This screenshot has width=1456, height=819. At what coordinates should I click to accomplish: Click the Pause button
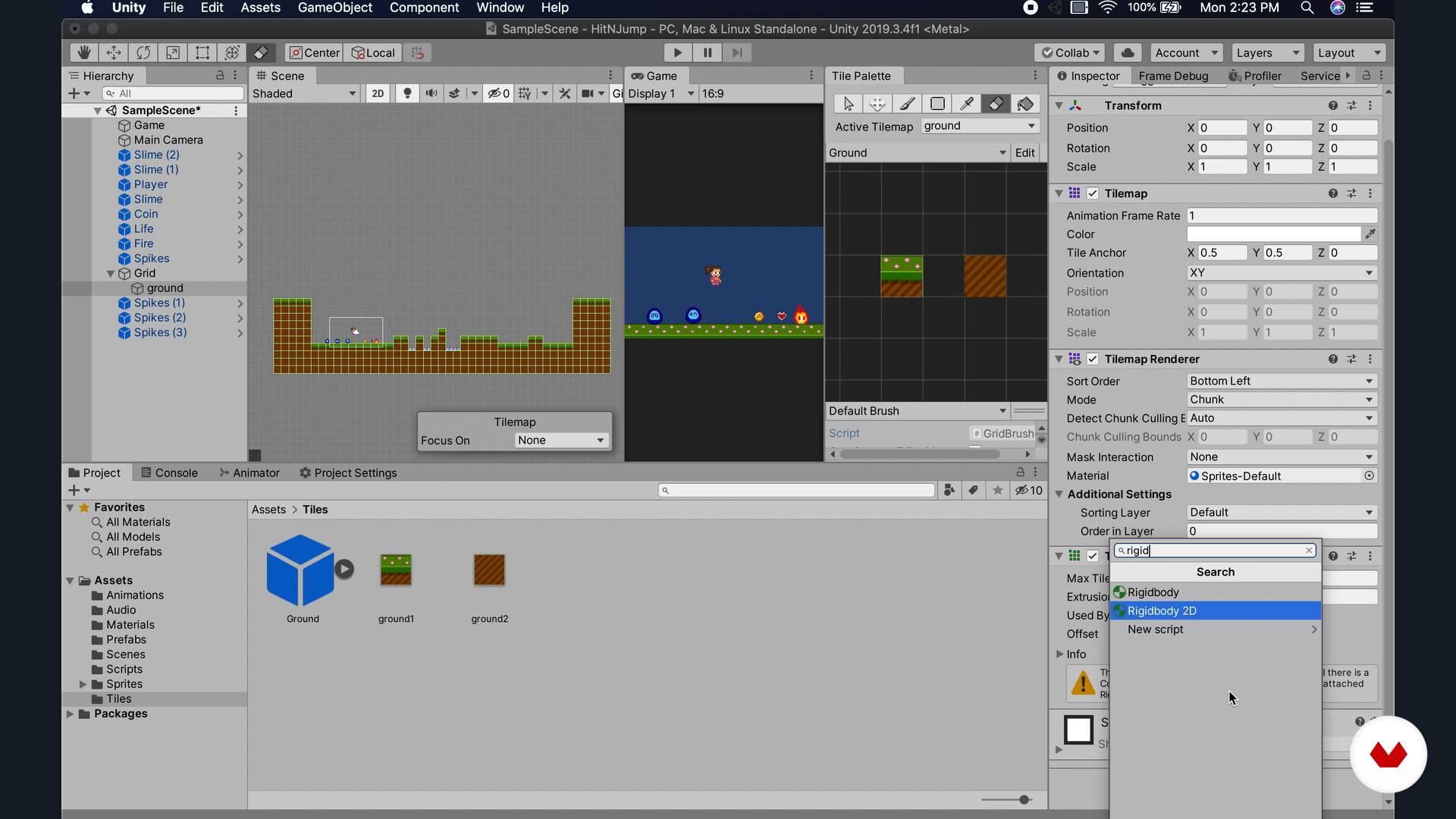[x=707, y=52]
